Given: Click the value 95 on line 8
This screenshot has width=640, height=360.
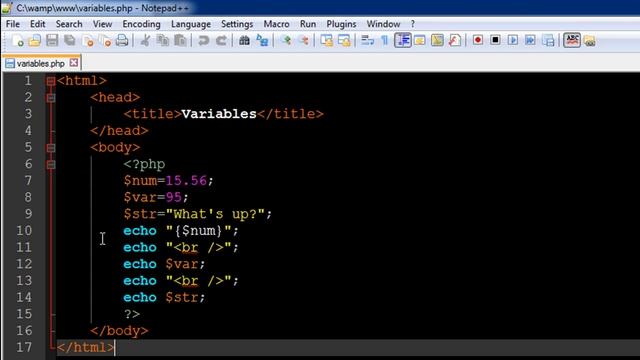Looking at the screenshot, I should [x=174, y=197].
